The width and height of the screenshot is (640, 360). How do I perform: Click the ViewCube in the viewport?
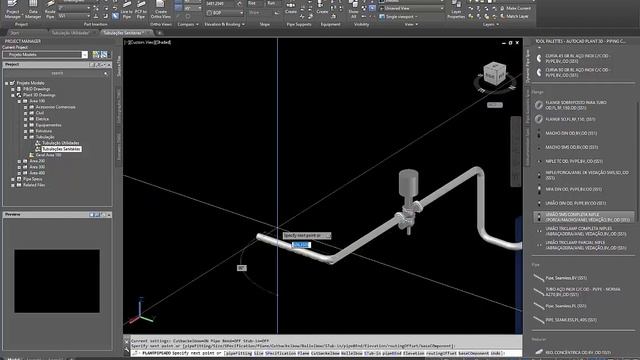click(x=494, y=74)
